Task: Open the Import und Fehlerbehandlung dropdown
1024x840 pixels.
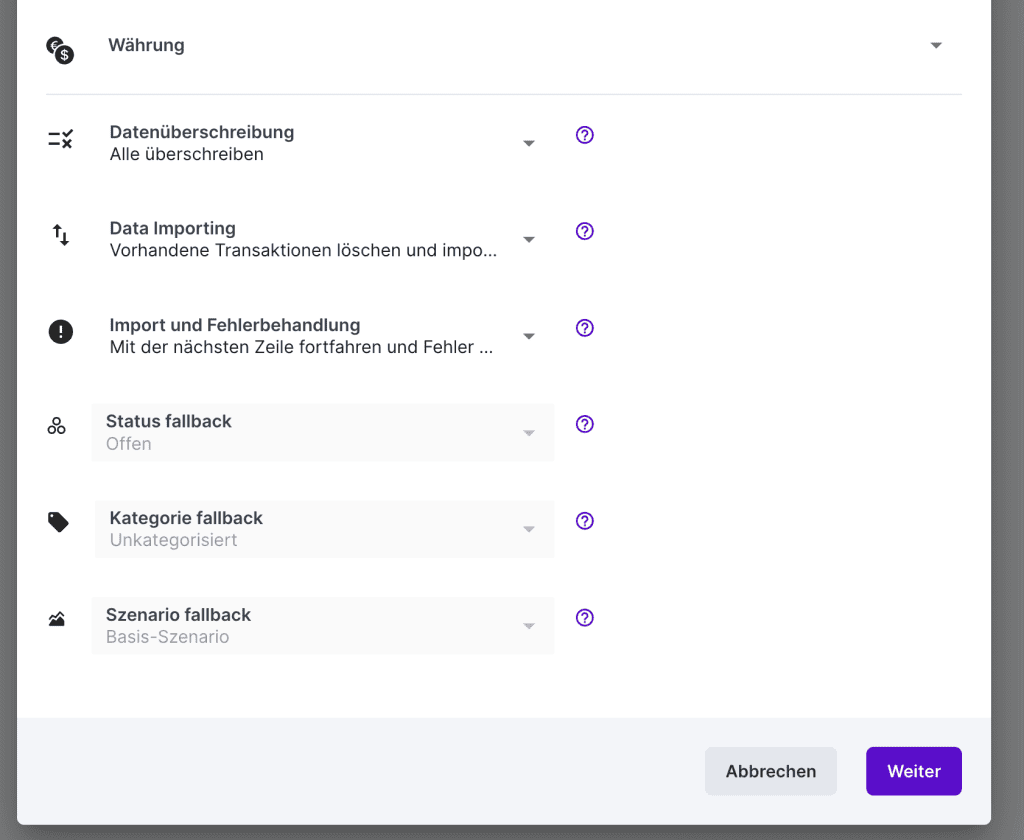Action: [529, 337]
